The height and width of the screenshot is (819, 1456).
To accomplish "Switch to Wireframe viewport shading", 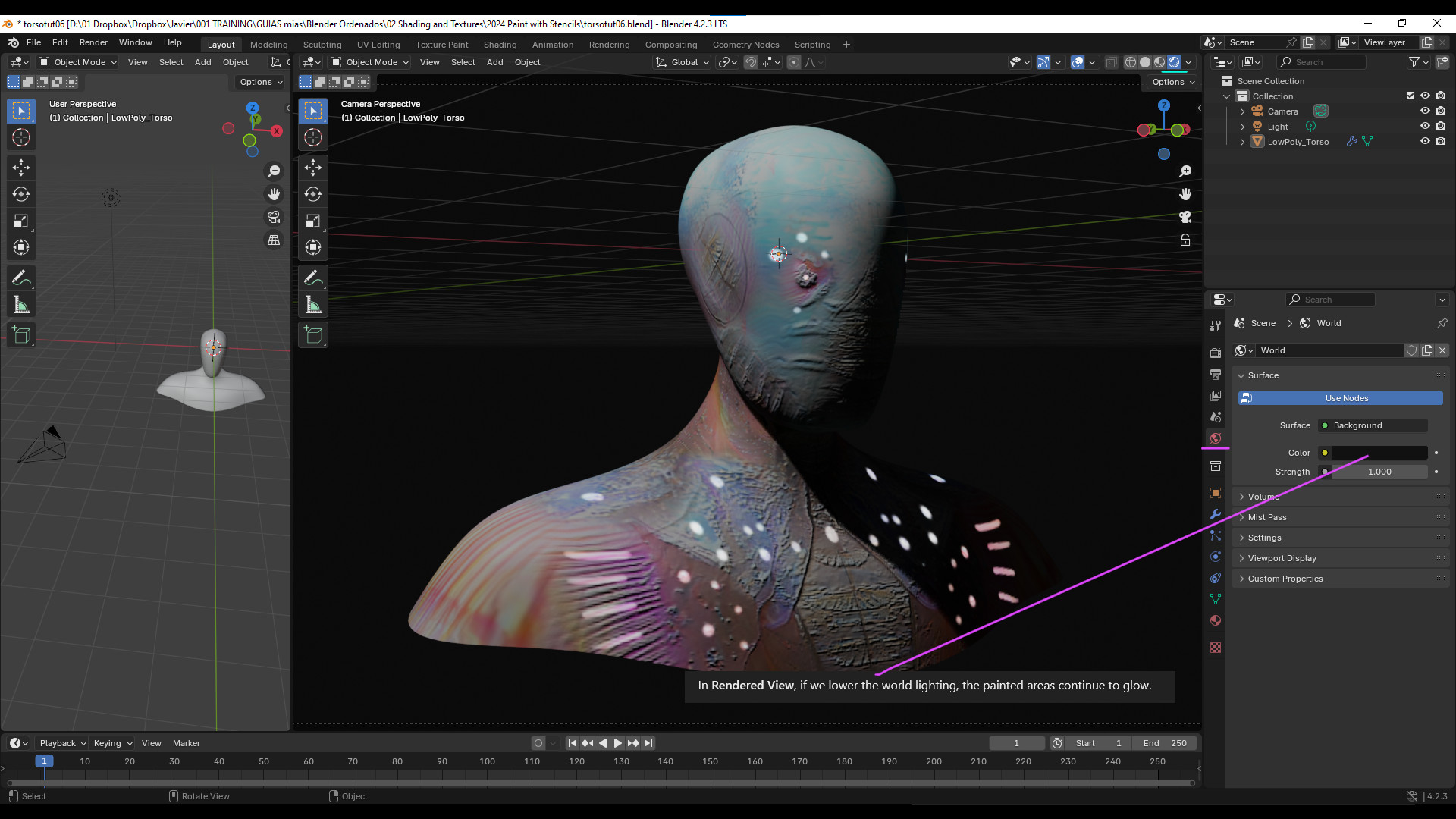I will pos(1131,62).
